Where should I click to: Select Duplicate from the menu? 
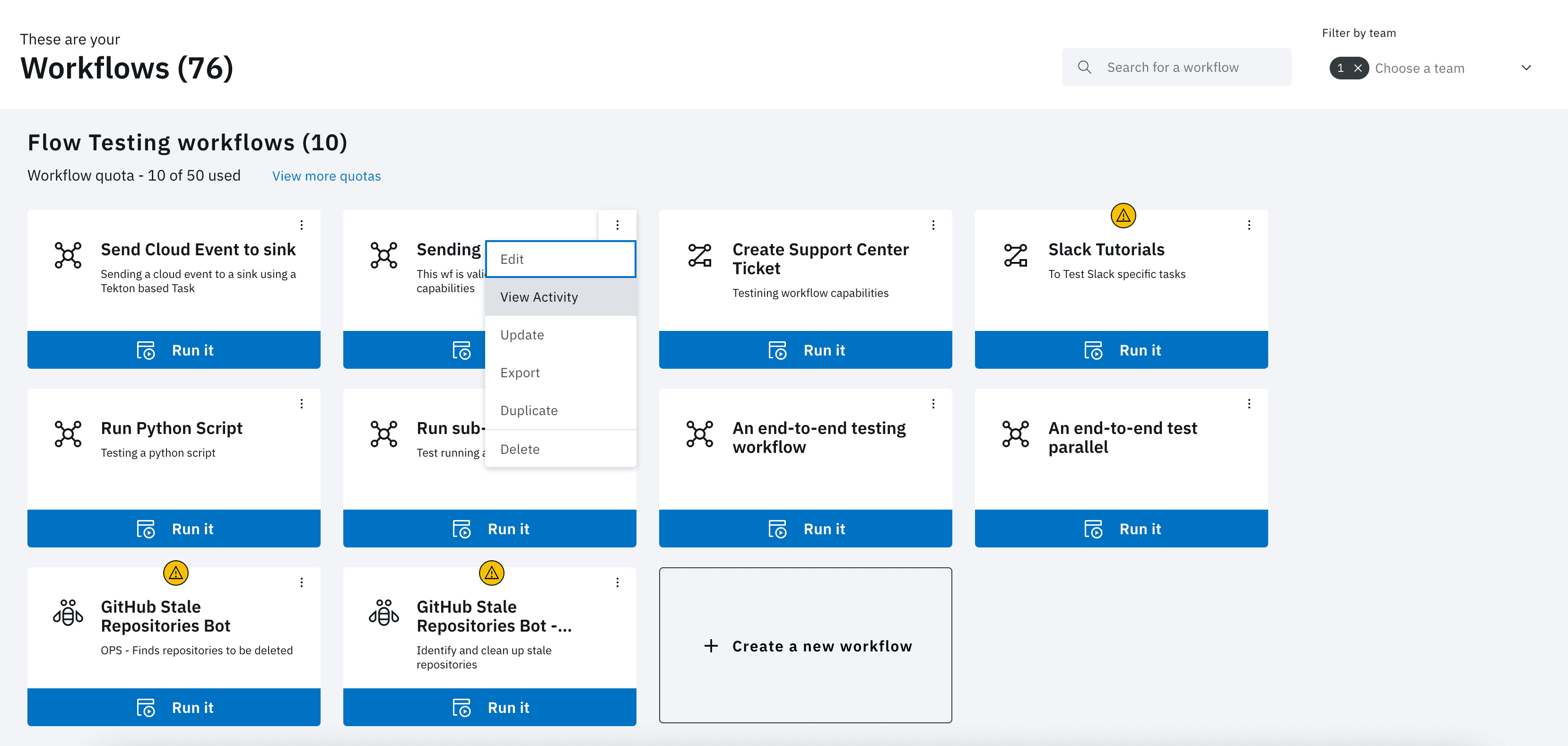[x=561, y=410]
